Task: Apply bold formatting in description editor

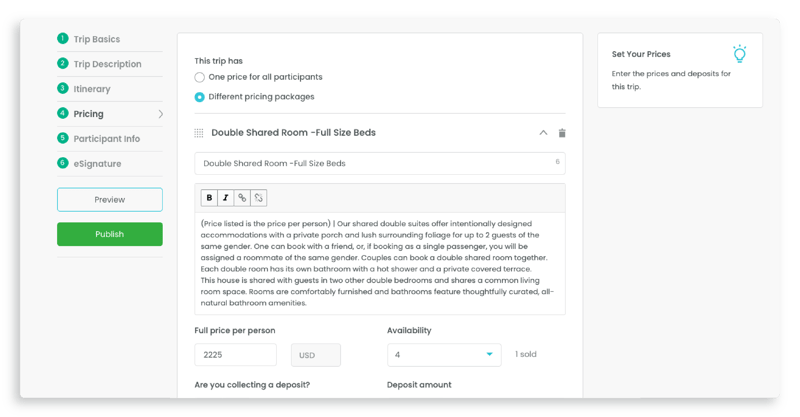Action: coord(209,198)
